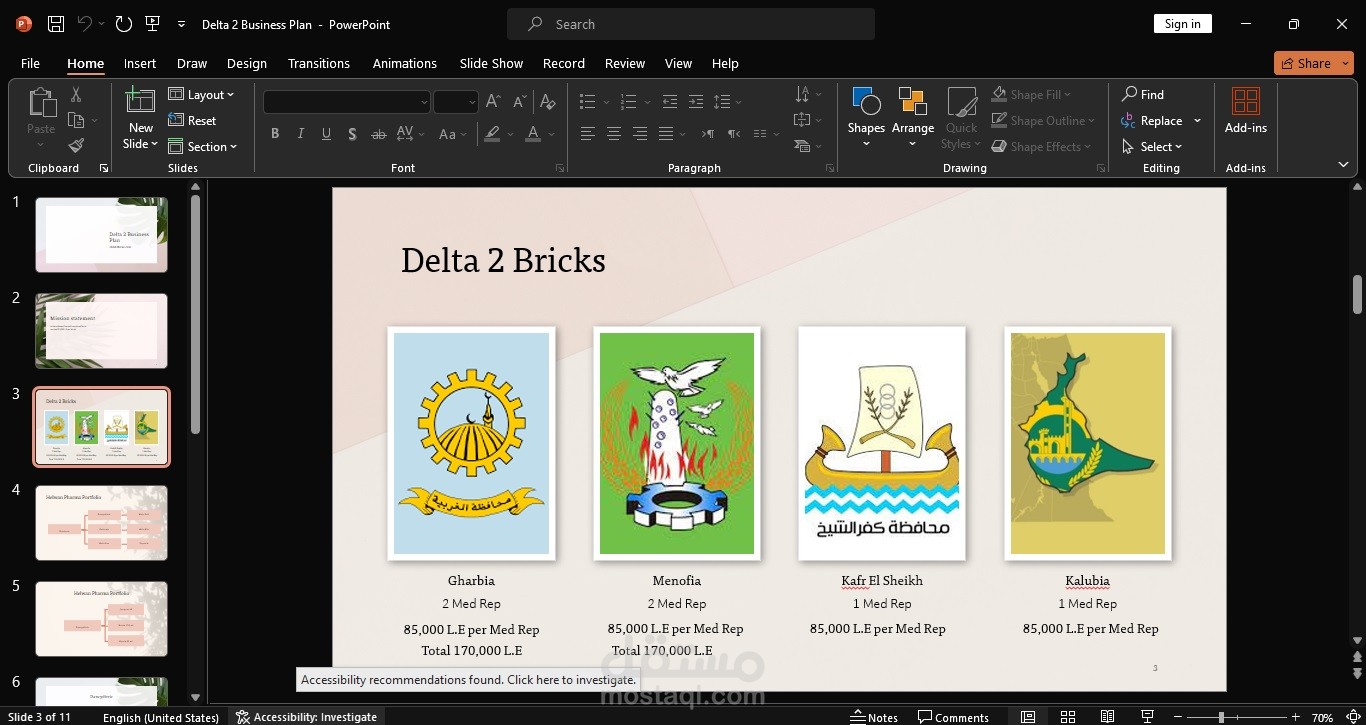Increase the list indent level
The width and height of the screenshot is (1366, 725).
click(x=696, y=101)
